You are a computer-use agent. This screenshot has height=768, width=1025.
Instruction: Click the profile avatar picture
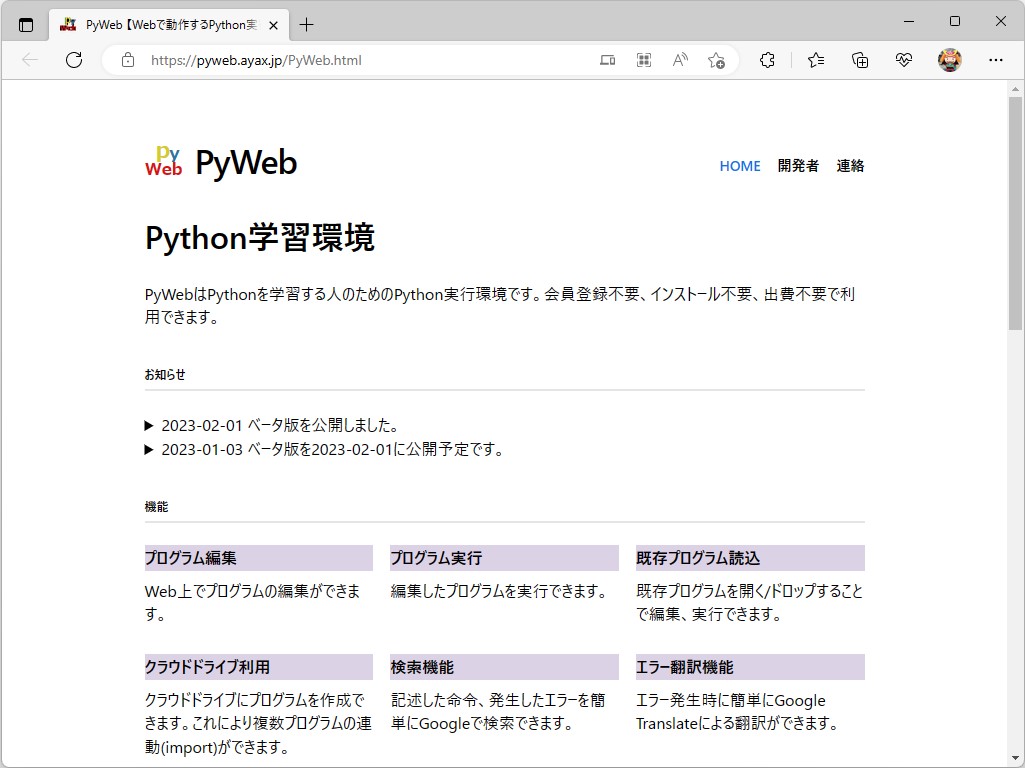[x=950, y=60]
